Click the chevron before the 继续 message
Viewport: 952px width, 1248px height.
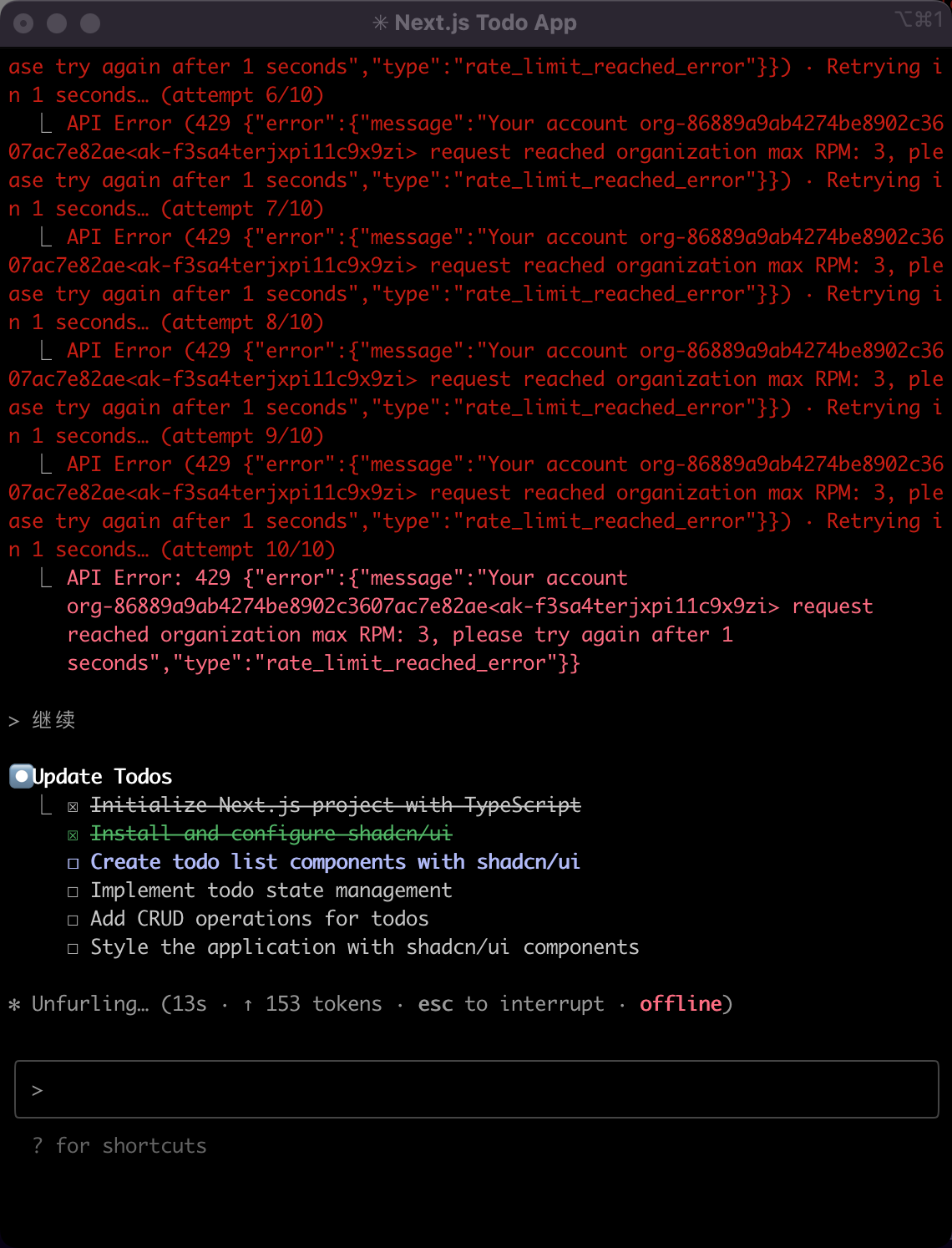14,721
